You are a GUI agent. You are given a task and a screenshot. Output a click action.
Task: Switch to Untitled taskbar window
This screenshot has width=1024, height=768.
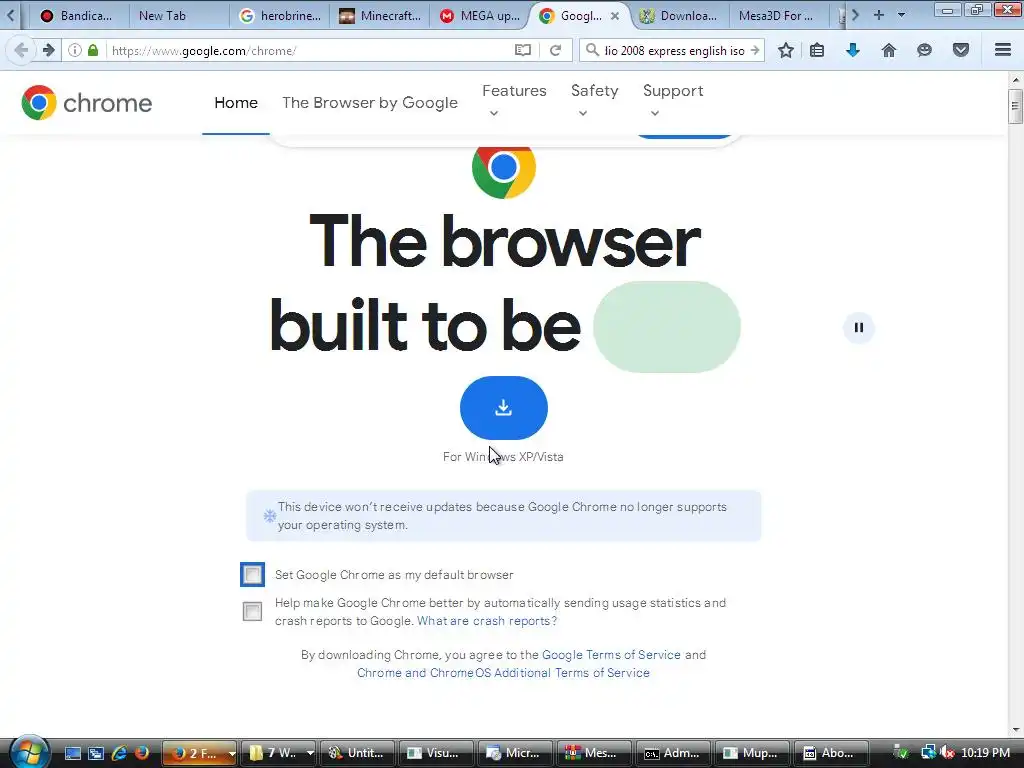click(x=357, y=753)
